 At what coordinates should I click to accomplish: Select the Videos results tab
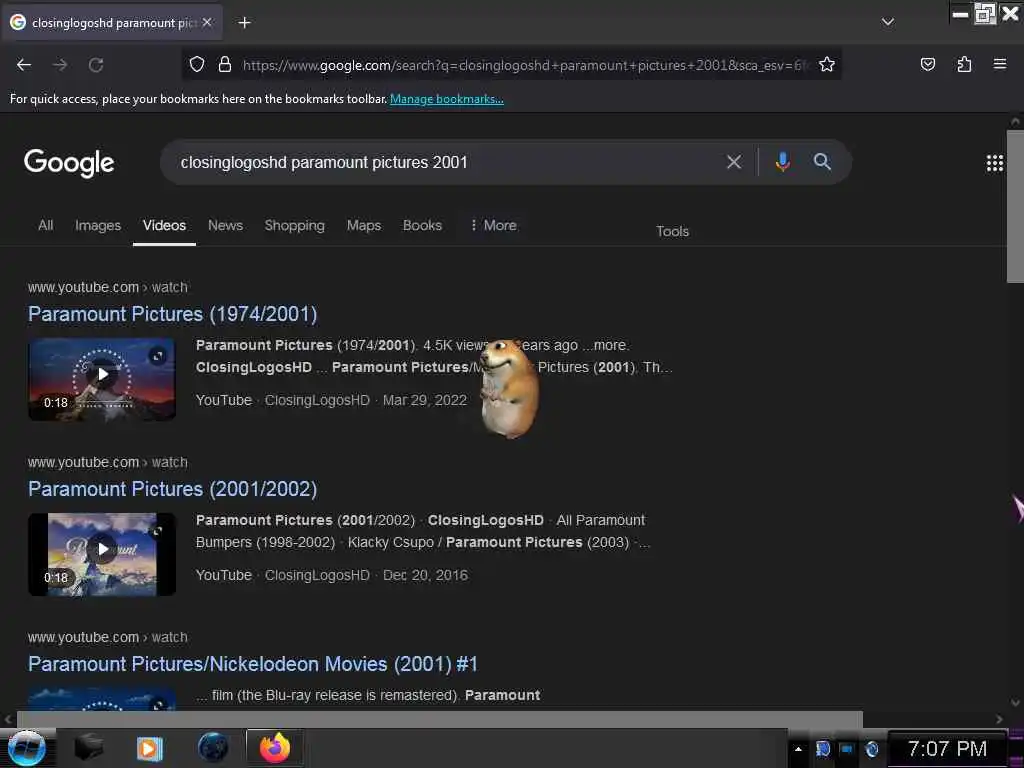pos(165,225)
